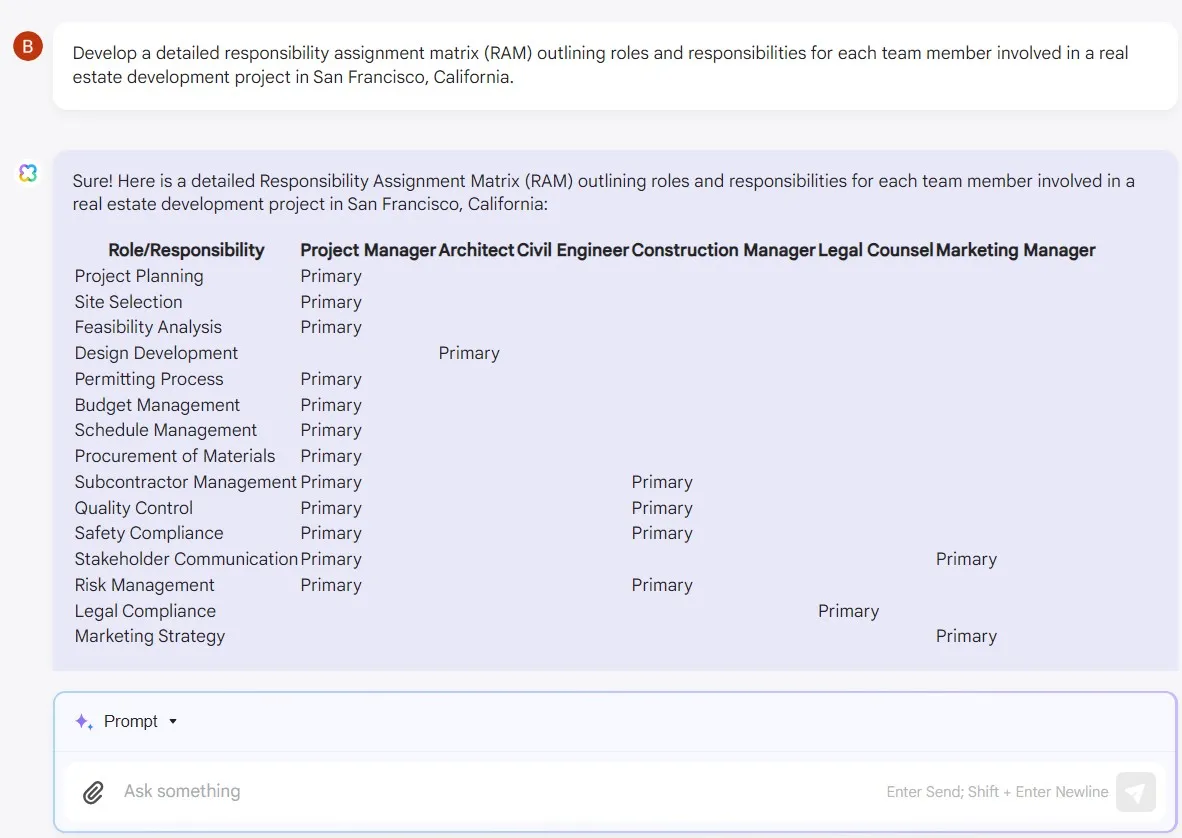1182x838 pixels.
Task: Click "Primary" in the Marketing Strategy row
Action: click(966, 636)
